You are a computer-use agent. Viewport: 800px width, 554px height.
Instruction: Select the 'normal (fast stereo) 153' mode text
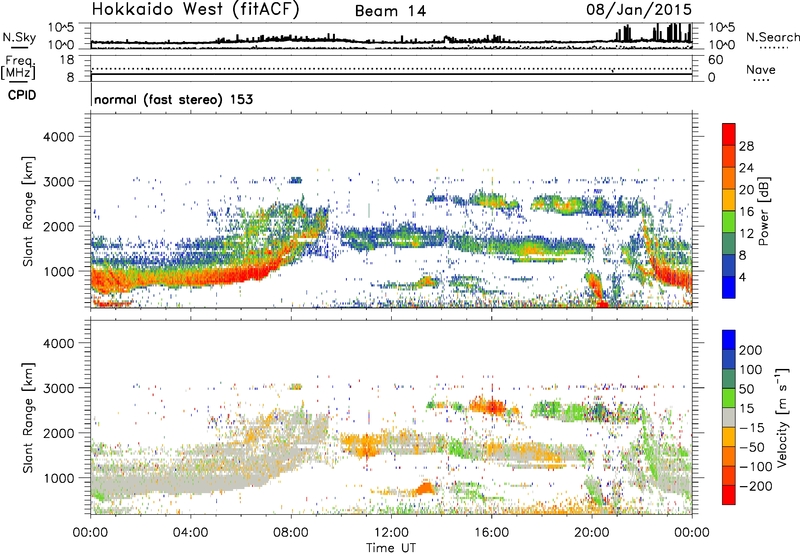(173, 99)
